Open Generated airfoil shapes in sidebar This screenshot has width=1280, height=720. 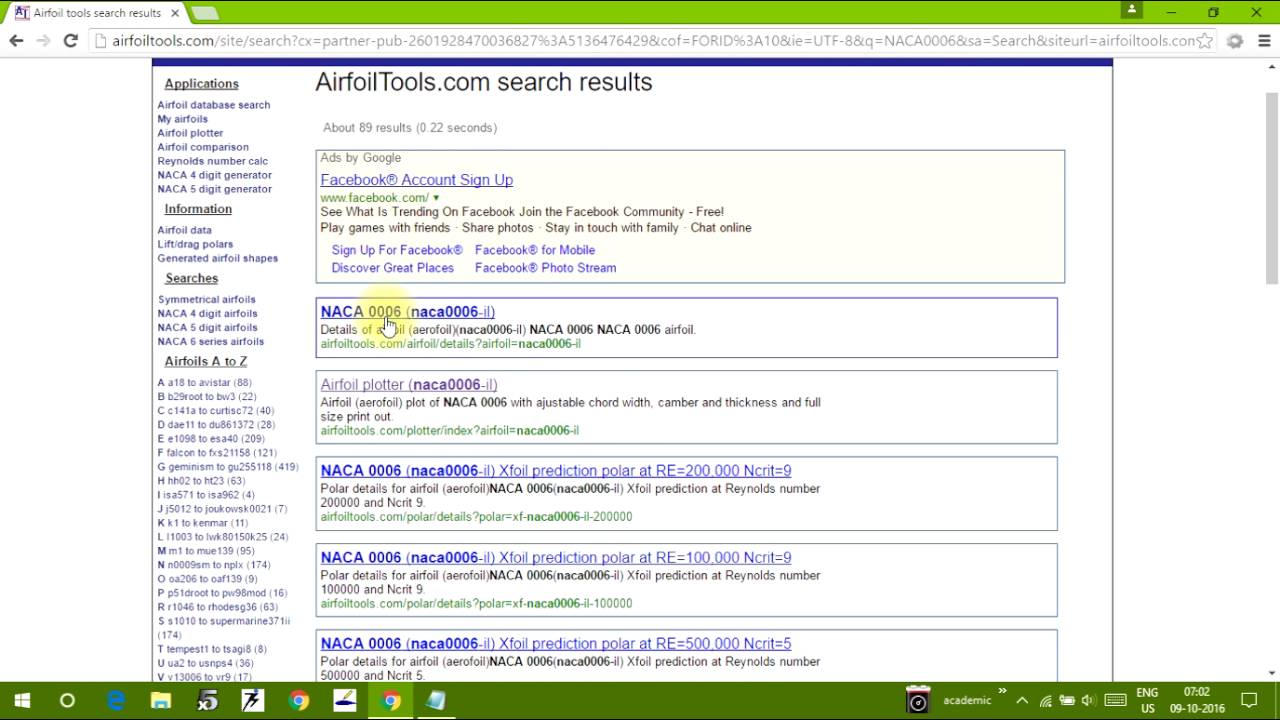pos(217,258)
